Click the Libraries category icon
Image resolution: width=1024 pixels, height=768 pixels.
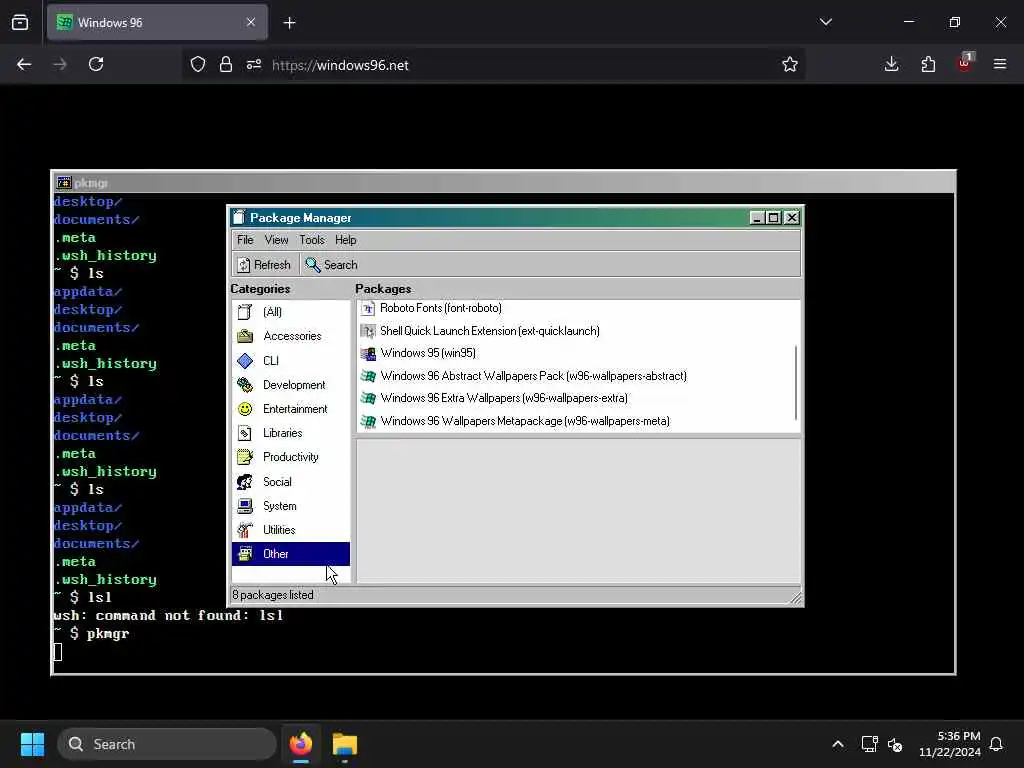[x=245, y=433]
